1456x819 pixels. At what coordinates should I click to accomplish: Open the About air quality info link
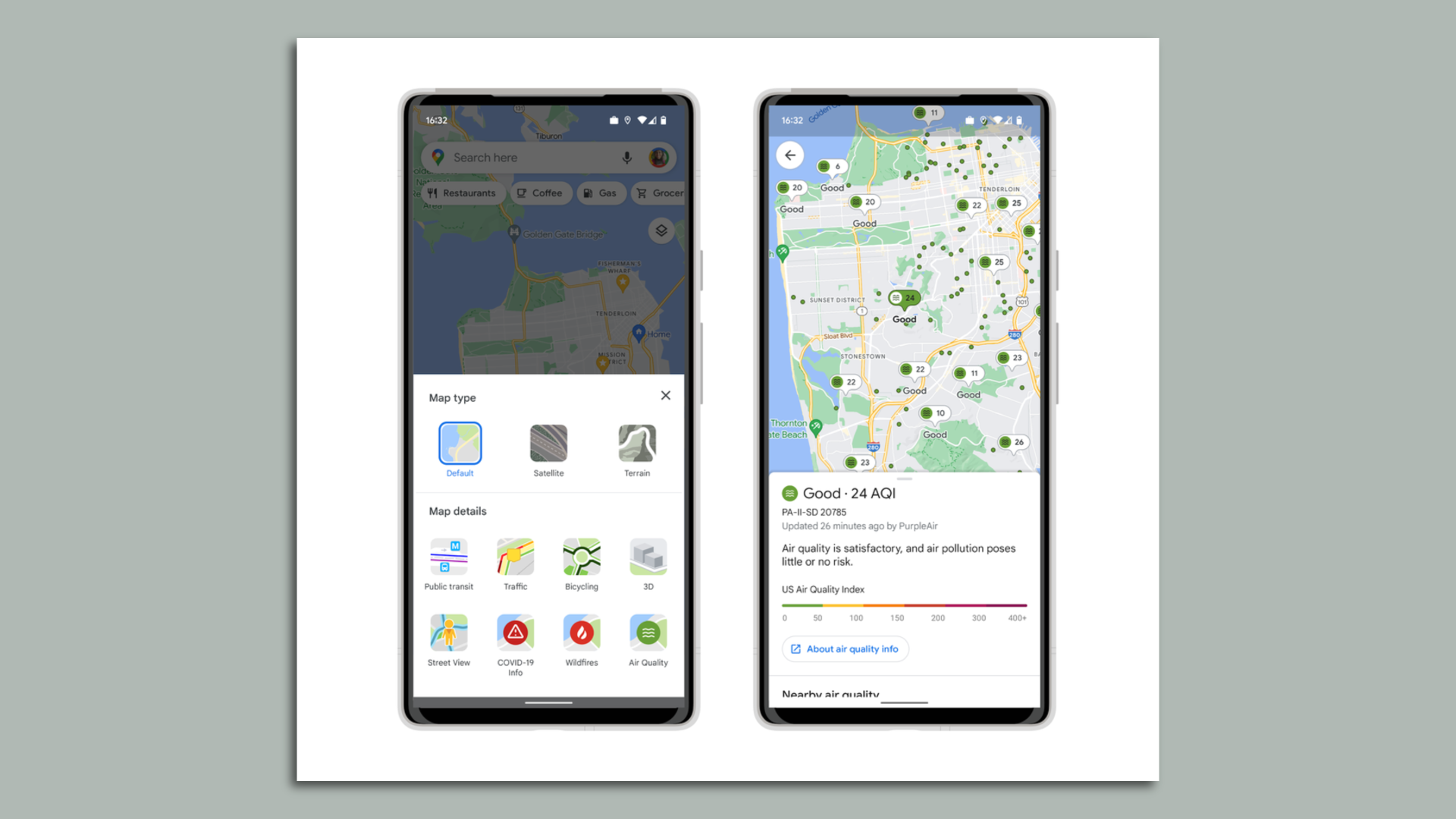845,648
